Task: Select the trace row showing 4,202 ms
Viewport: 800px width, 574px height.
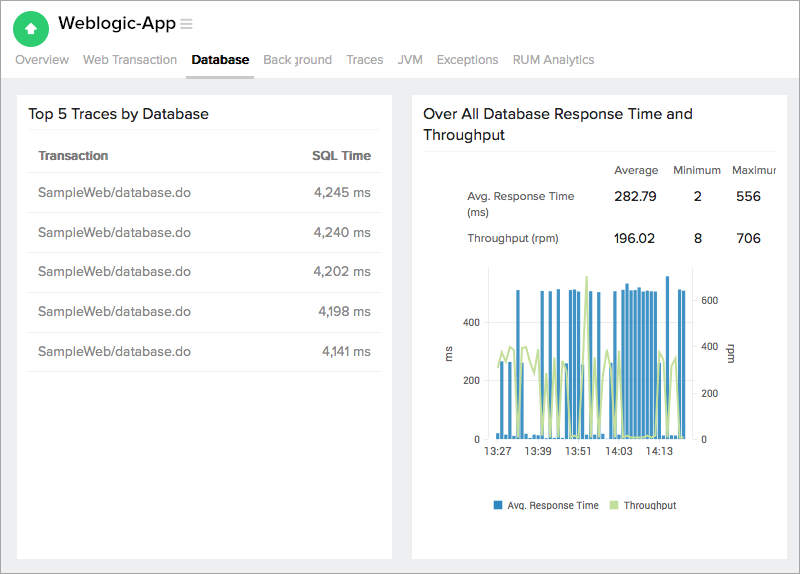Action: tap(114, 272)
